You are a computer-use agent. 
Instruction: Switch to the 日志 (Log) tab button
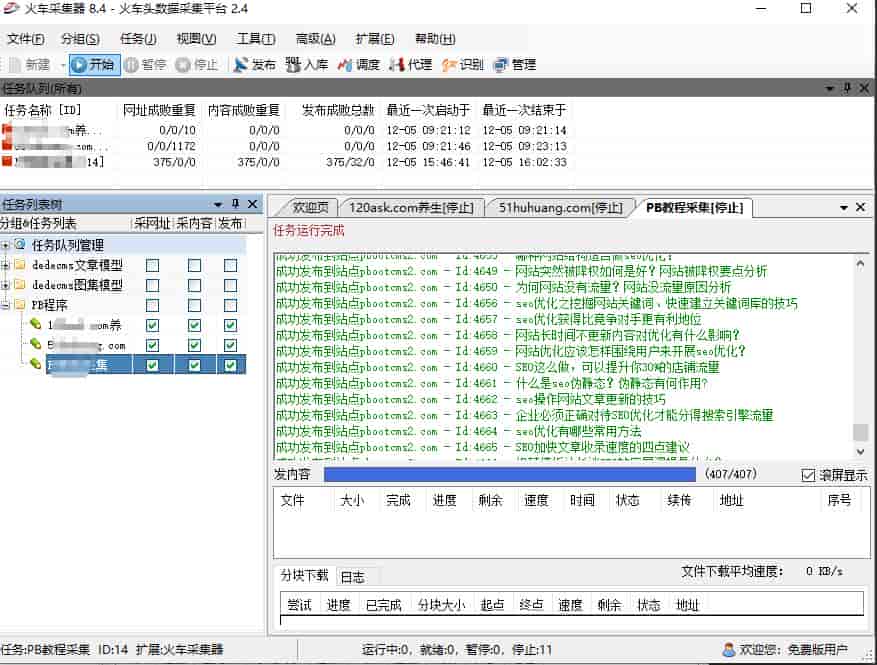355,576
